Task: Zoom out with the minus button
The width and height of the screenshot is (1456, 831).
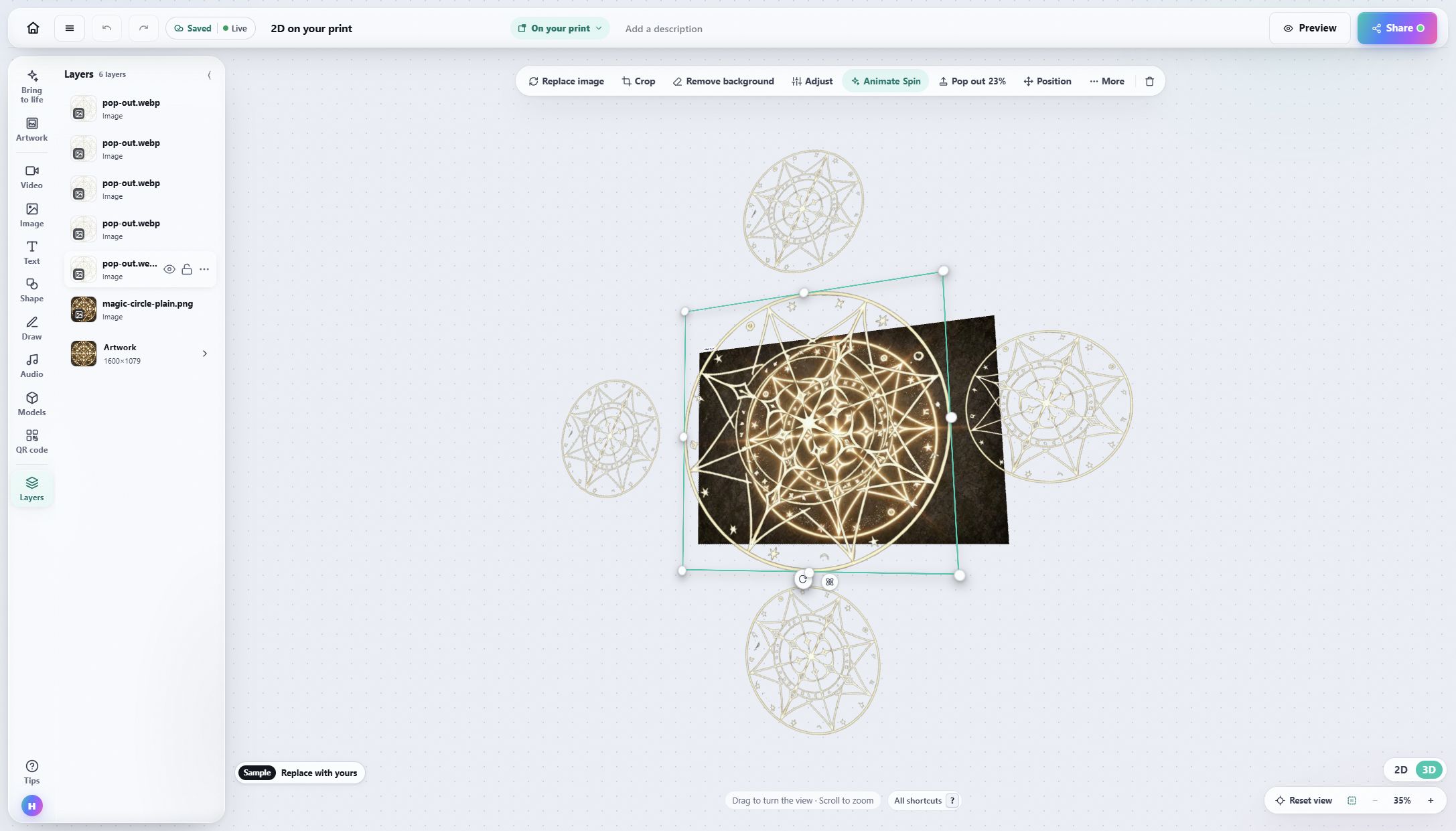Action: (1375, 800)
